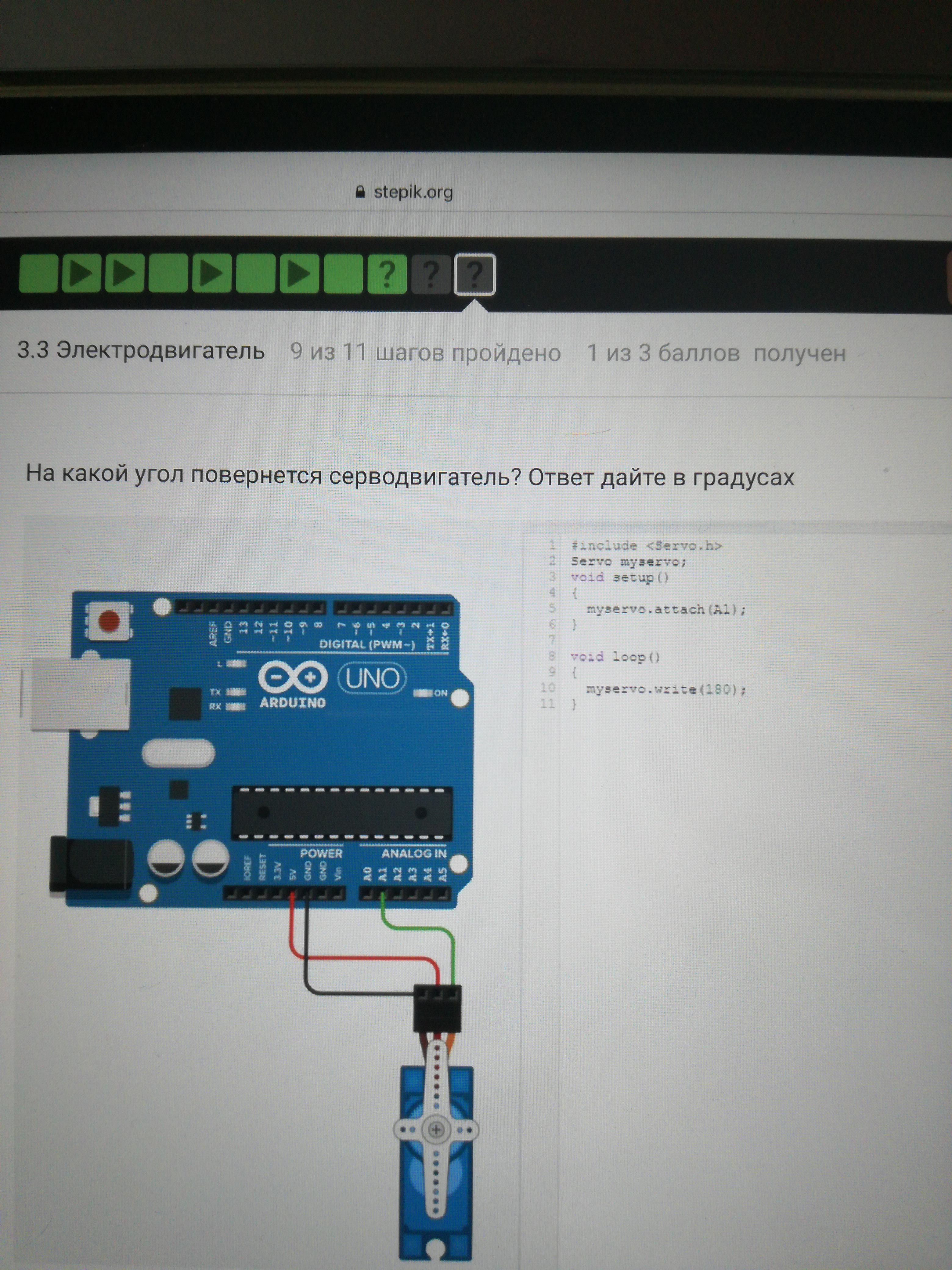Click the question text about серводвигатель
Viewport: 952px width, 1270px height.
[x=410, y=476]
